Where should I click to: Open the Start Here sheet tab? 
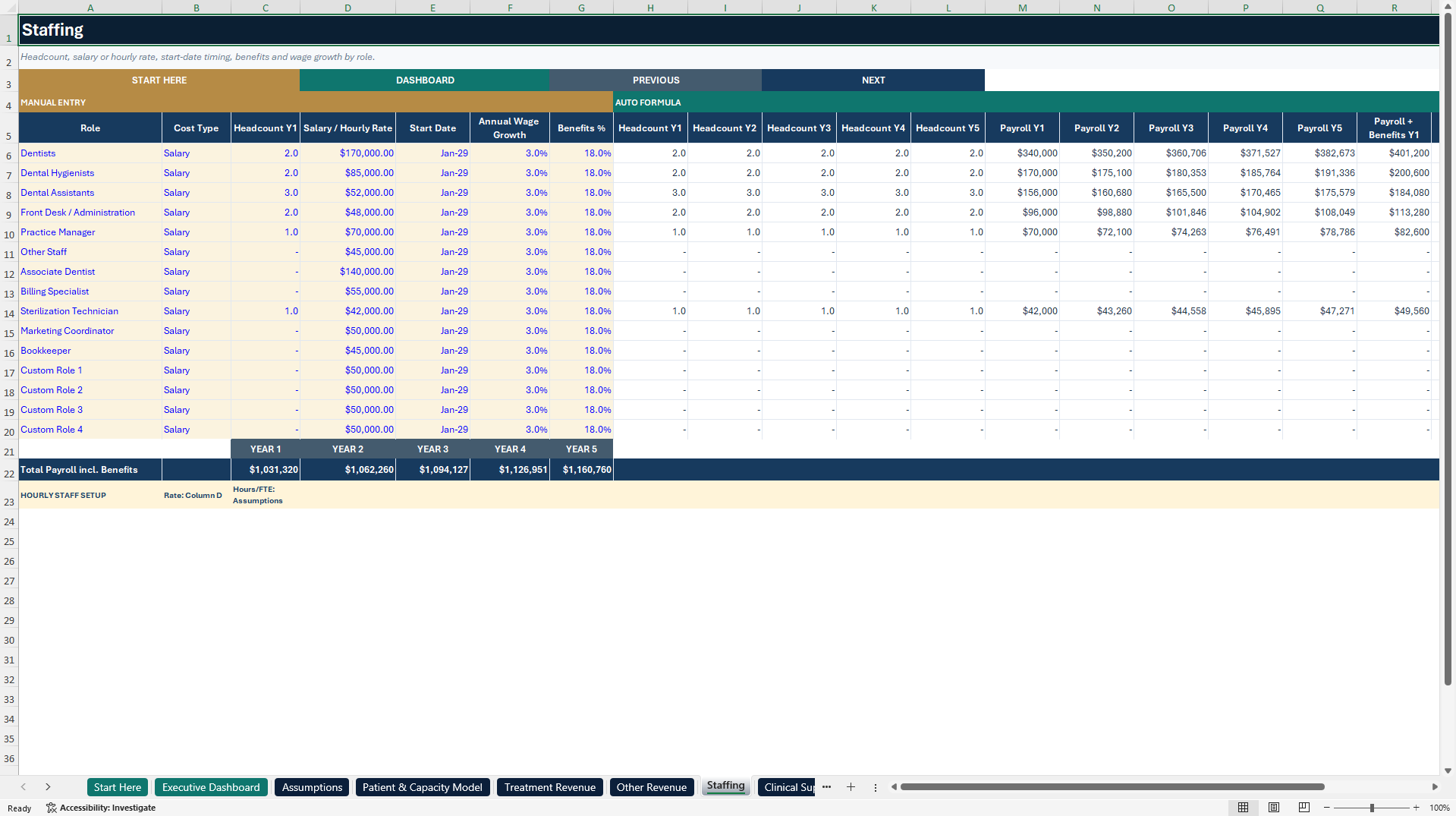click(x=118, y=787)
